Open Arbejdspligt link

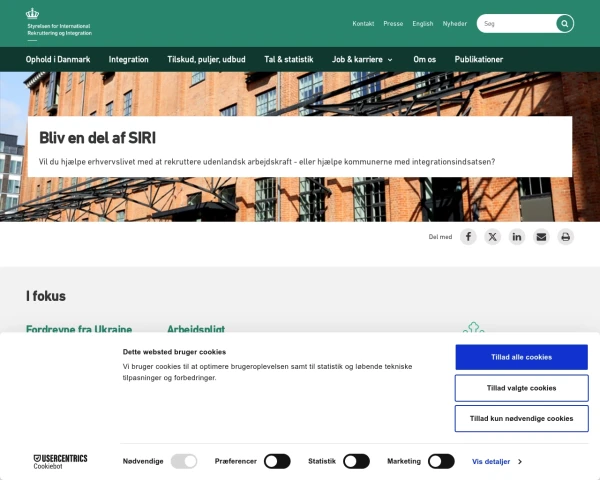coord(196,328)
